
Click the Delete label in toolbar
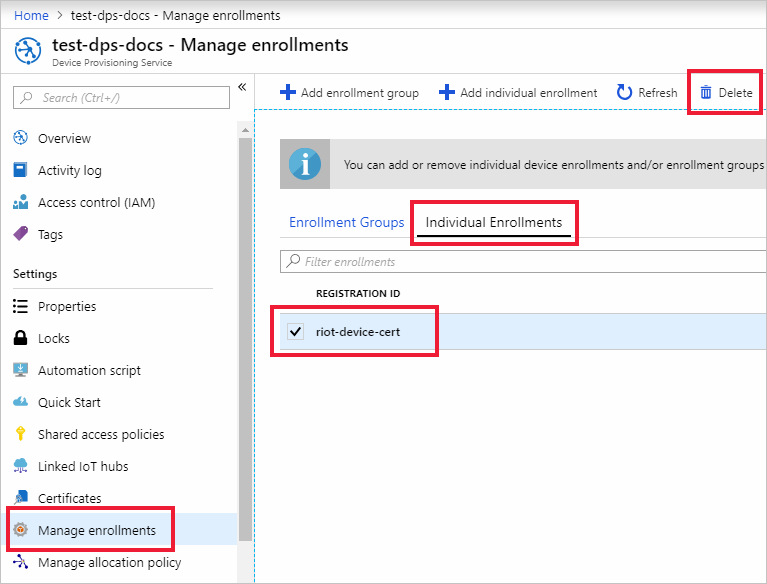[735, 93]
